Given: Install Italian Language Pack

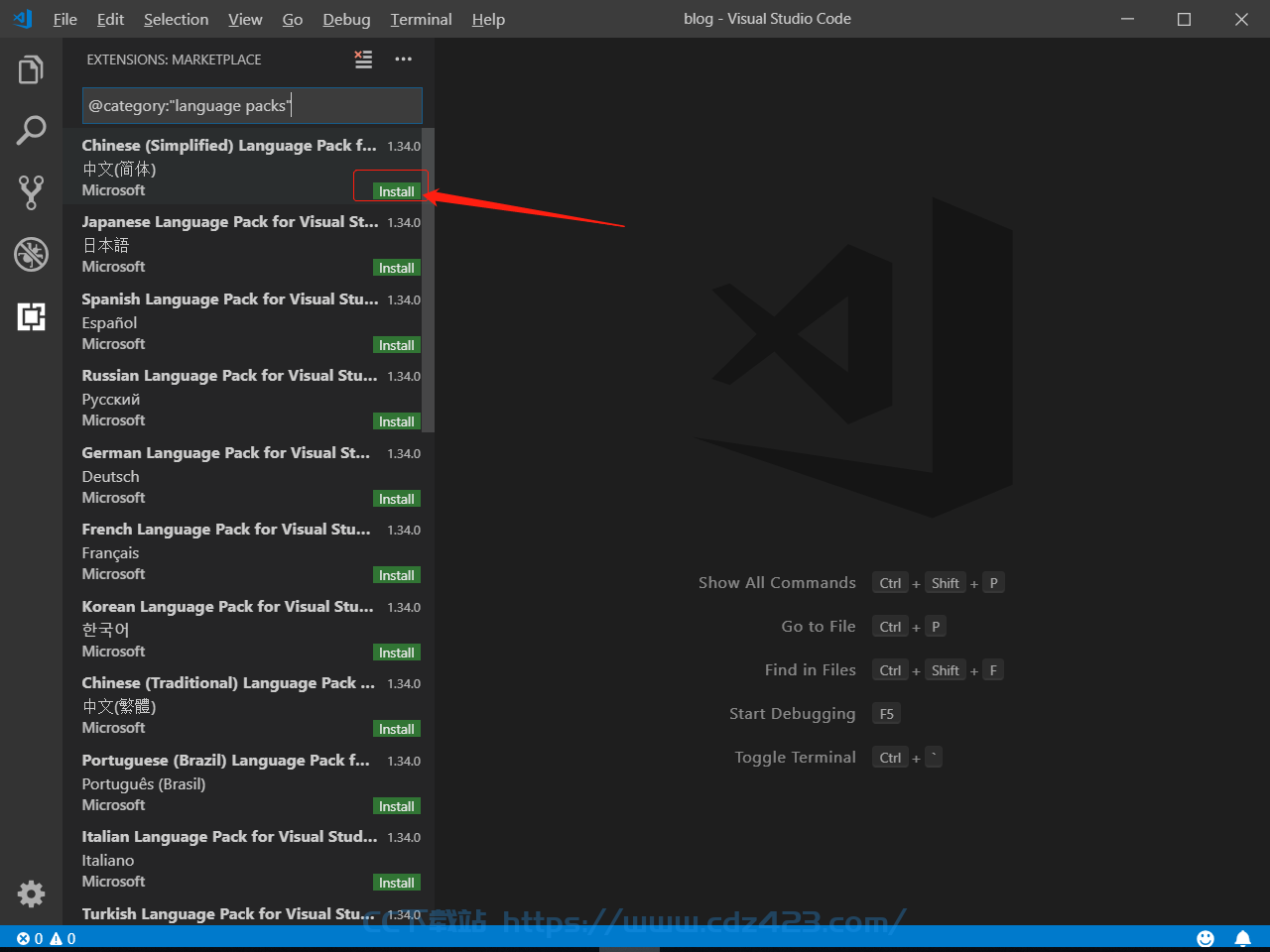Looking at the screenshot, I should click(x=397, y=883).
